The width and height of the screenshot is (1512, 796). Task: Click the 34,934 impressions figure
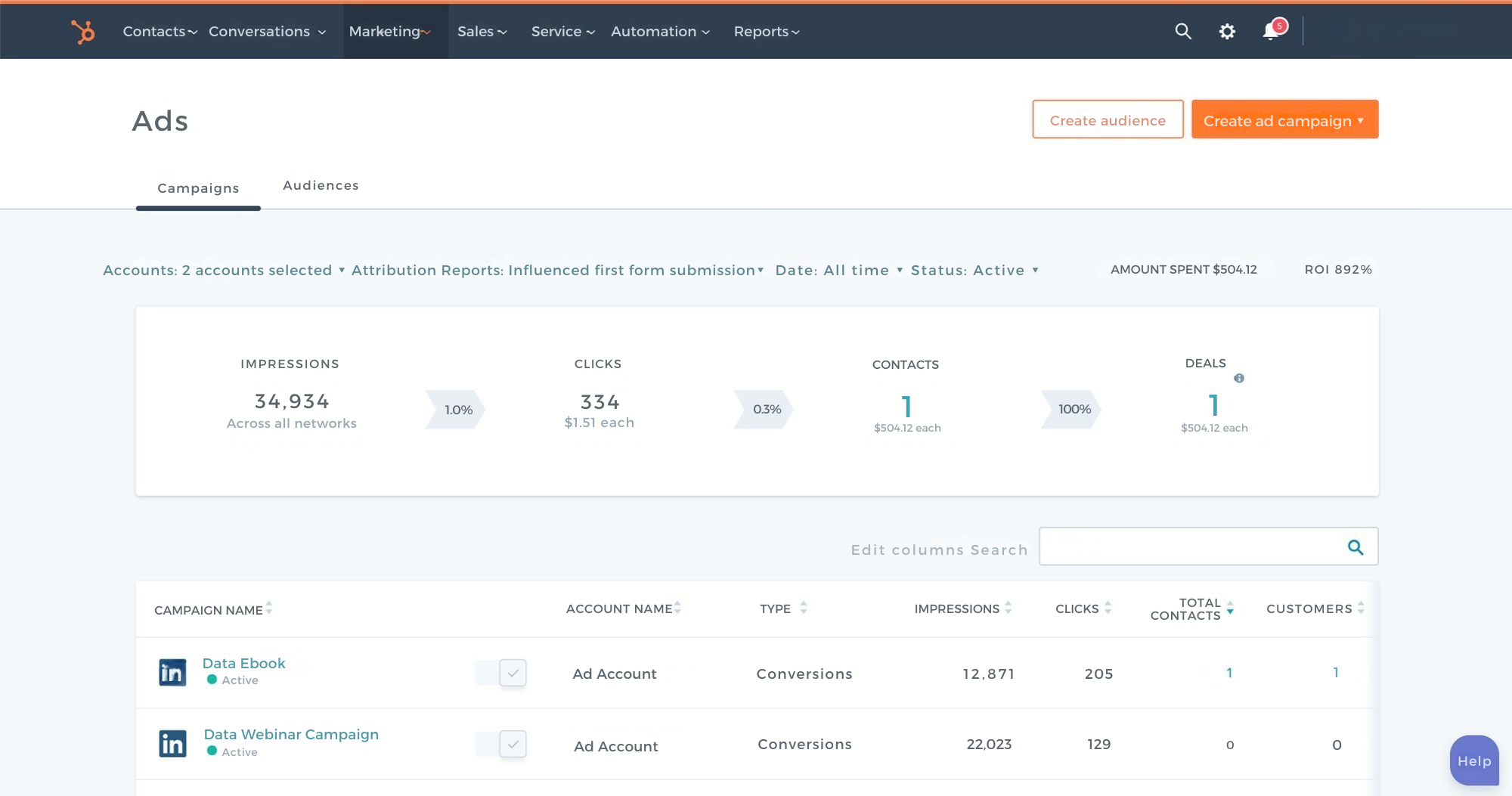292,401
